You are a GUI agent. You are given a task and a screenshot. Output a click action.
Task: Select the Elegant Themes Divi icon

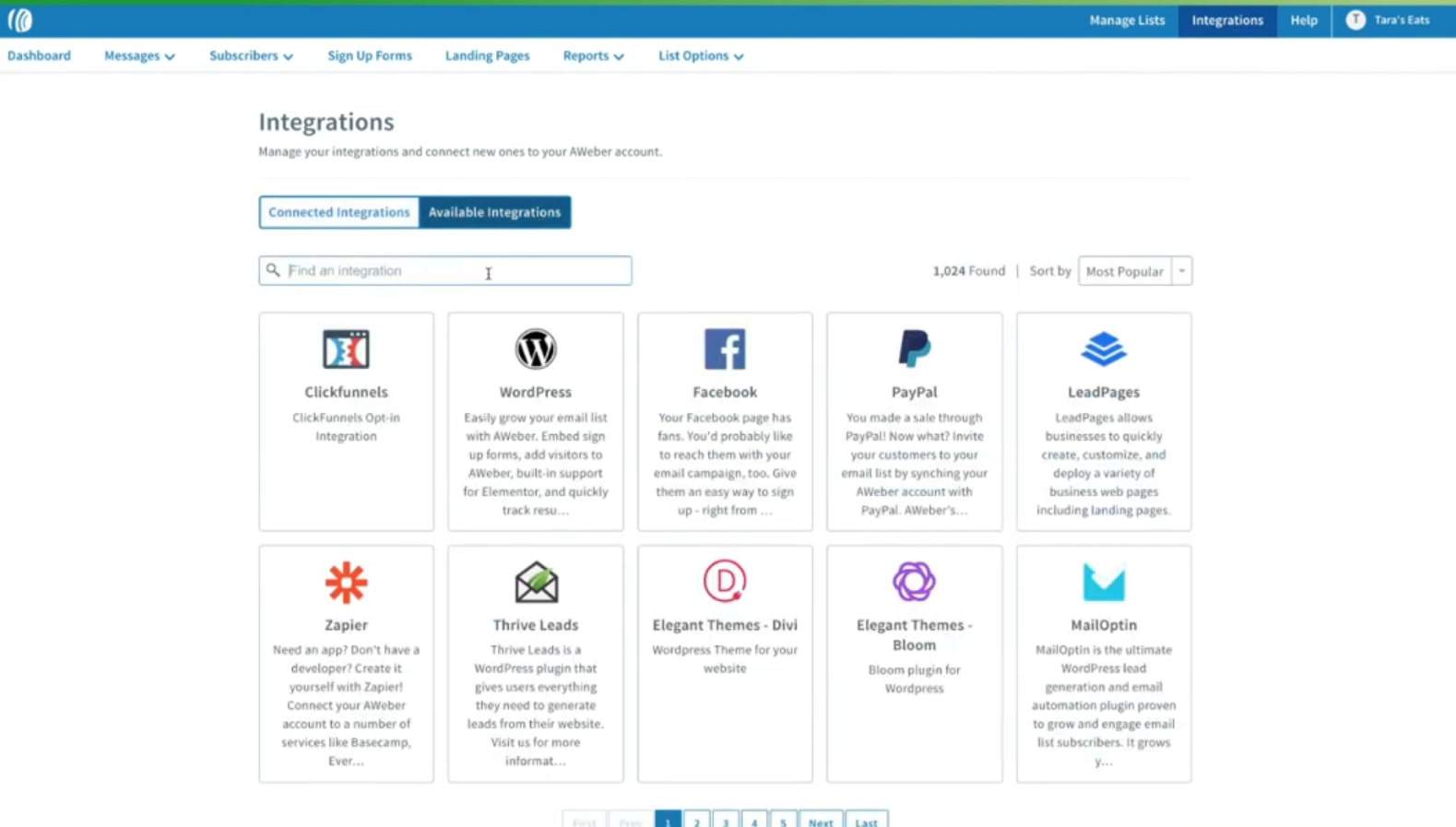(x=725, y=581)
